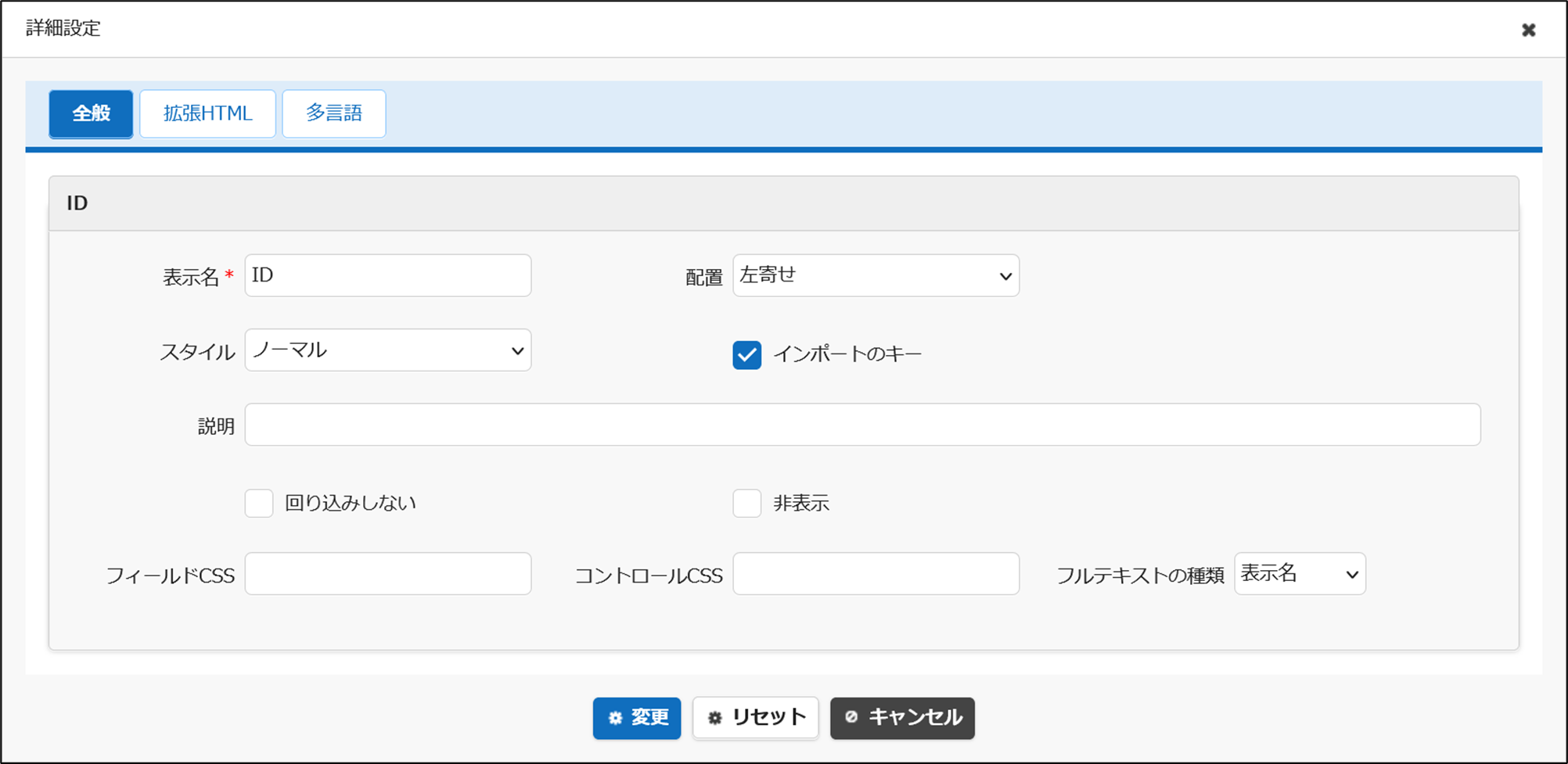1568x764 pixels.
Task: Close the 詳細設定 dialog with X icon
Action: [1528, 30]
